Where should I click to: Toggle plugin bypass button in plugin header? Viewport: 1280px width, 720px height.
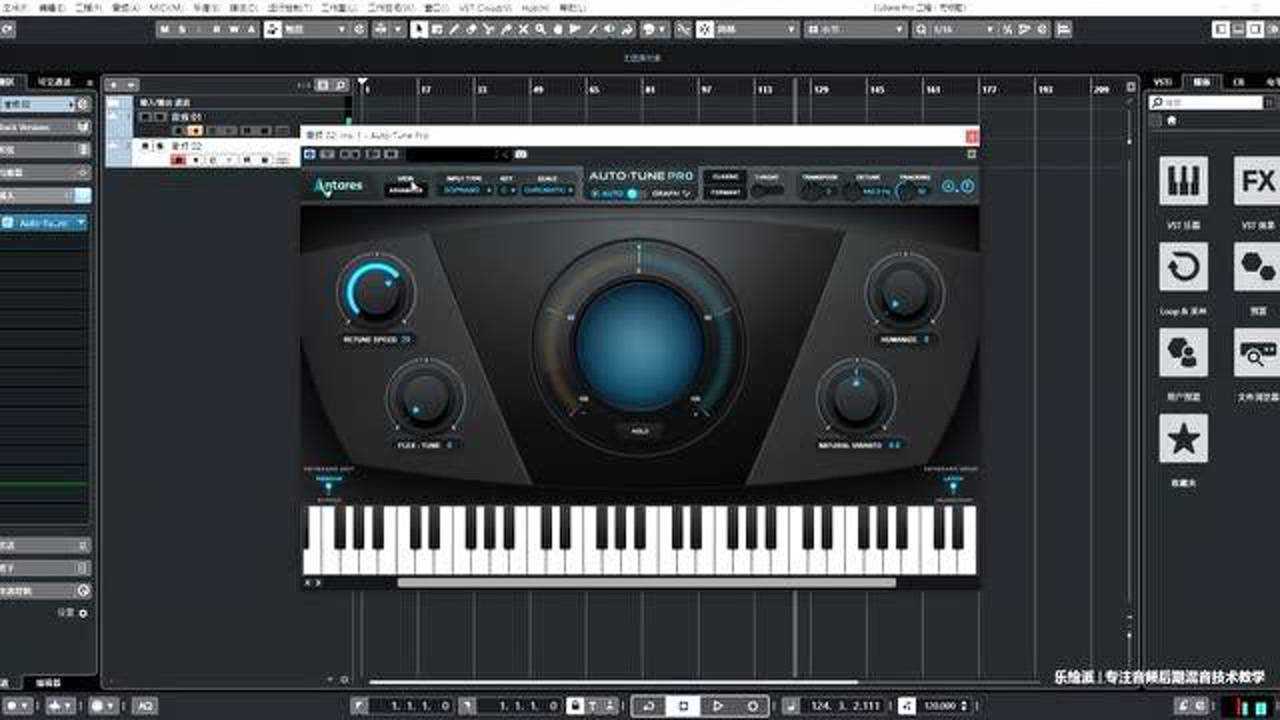click(x=309, y=154)
